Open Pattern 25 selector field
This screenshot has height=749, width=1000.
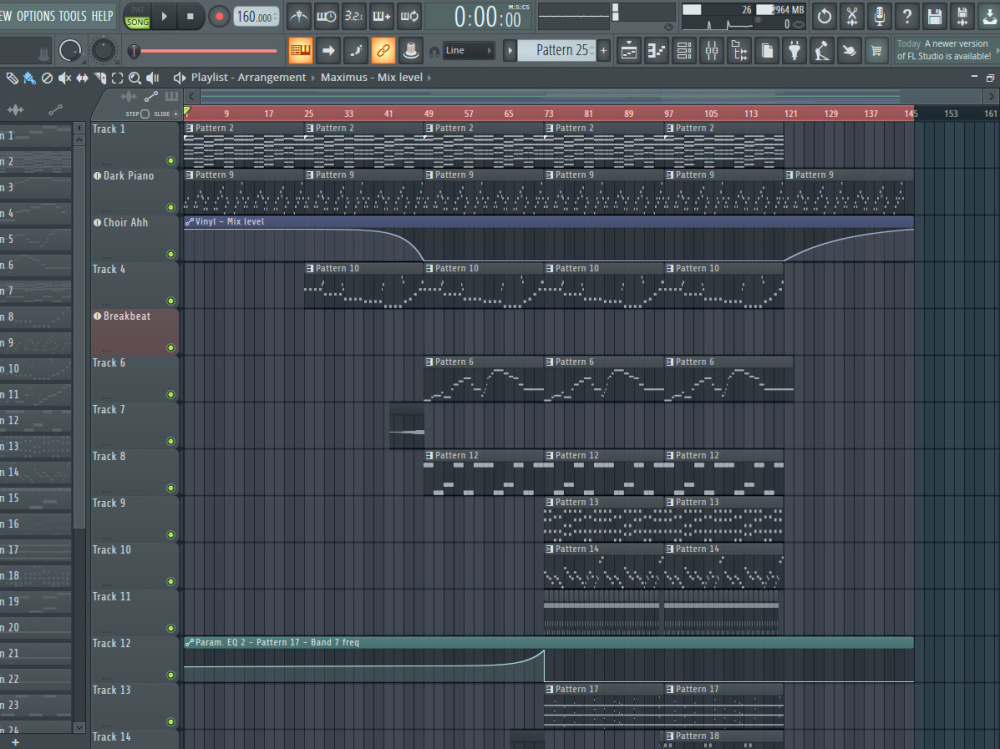556,50
